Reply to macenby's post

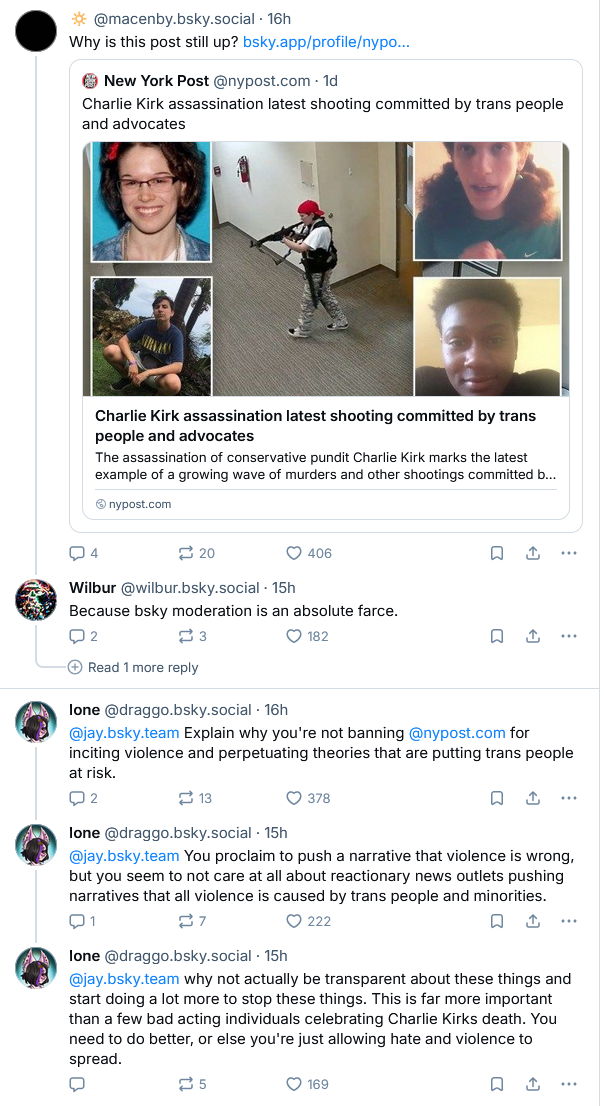point(76,553)
